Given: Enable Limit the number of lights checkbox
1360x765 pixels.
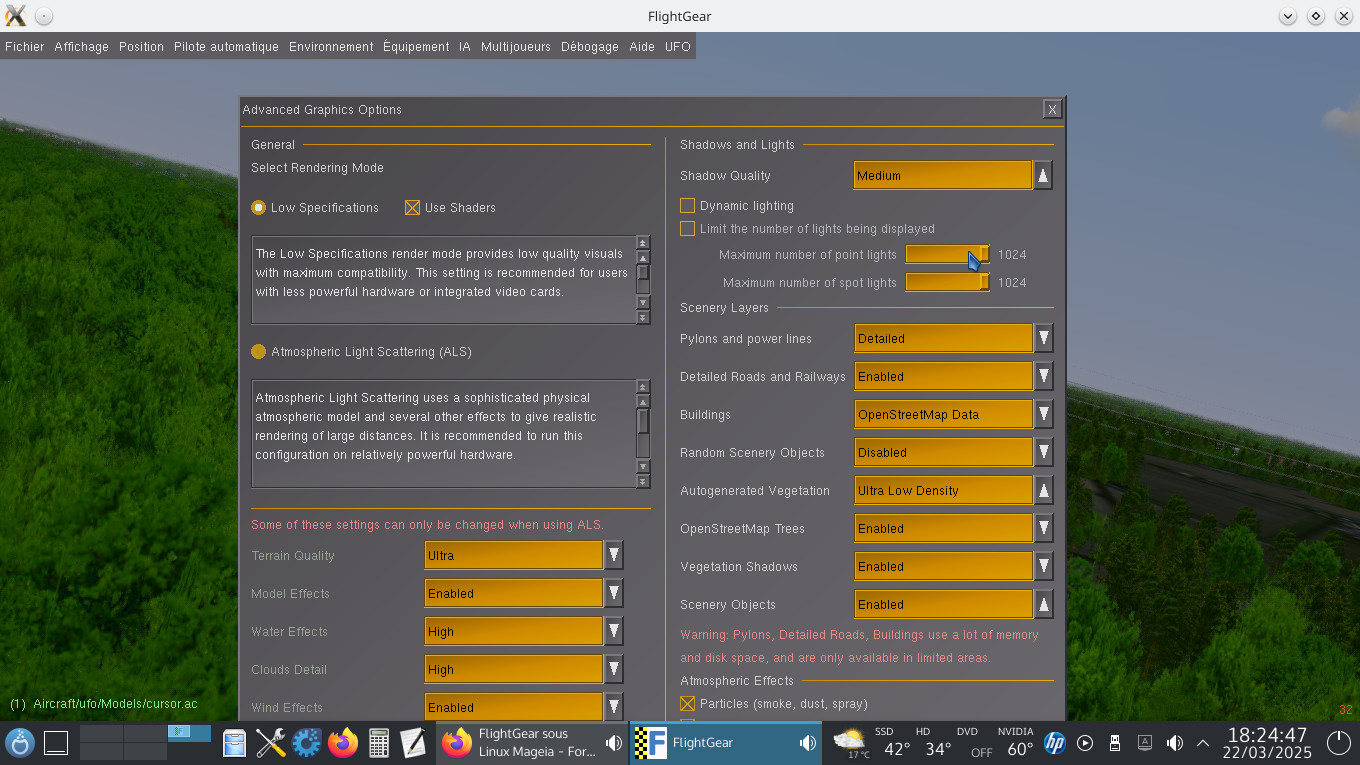Looking at the screenshot, I should tap(687, 229).
